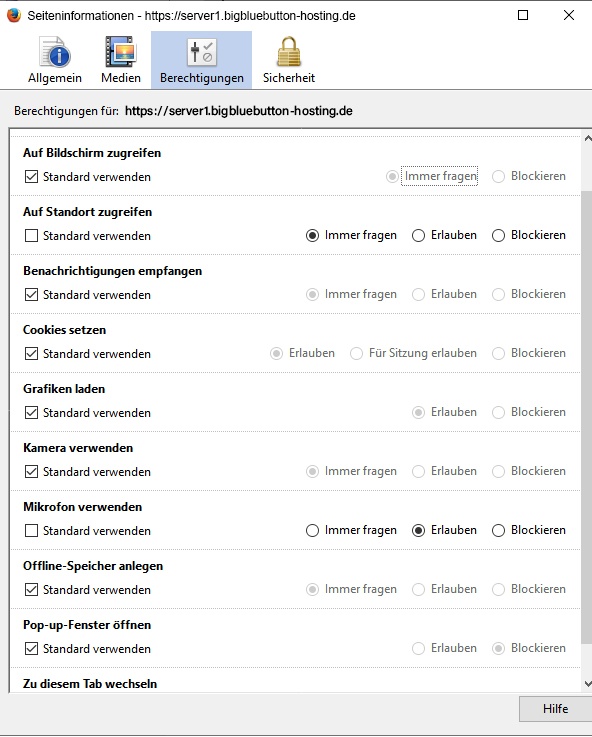Click Erlauben radio for Pop-up-Fenster öffnen
Image resolution: width=592 pixels, height=737 pixels.
418,649
